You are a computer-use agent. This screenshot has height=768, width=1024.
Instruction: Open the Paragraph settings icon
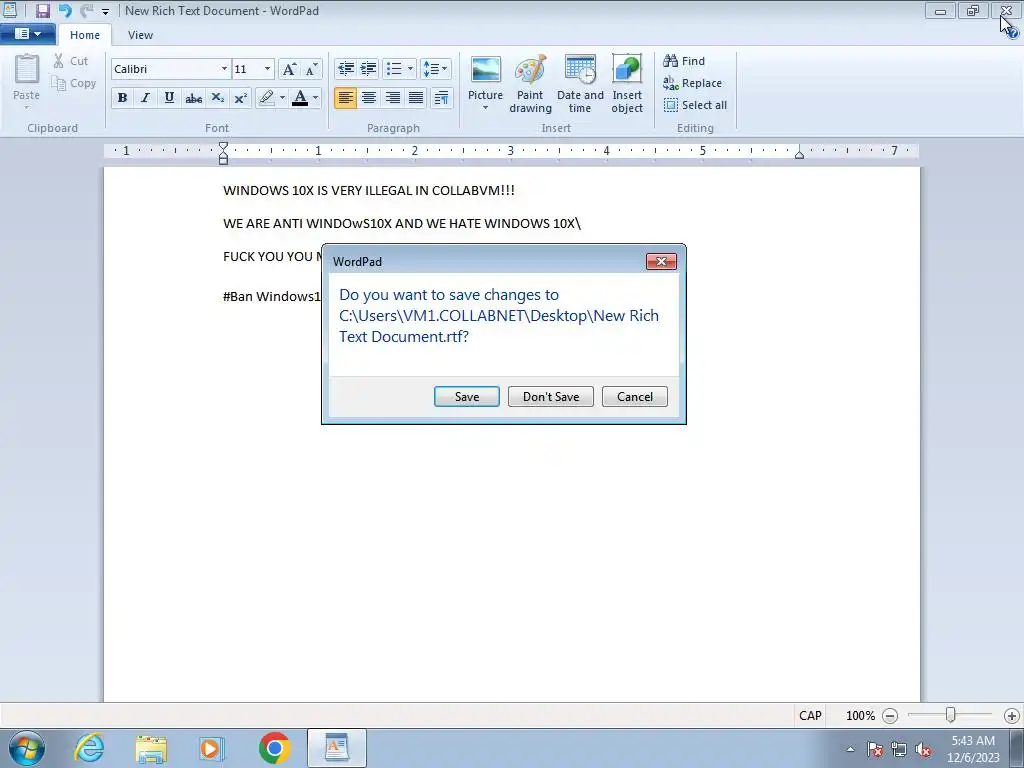(x=441, y=98)
